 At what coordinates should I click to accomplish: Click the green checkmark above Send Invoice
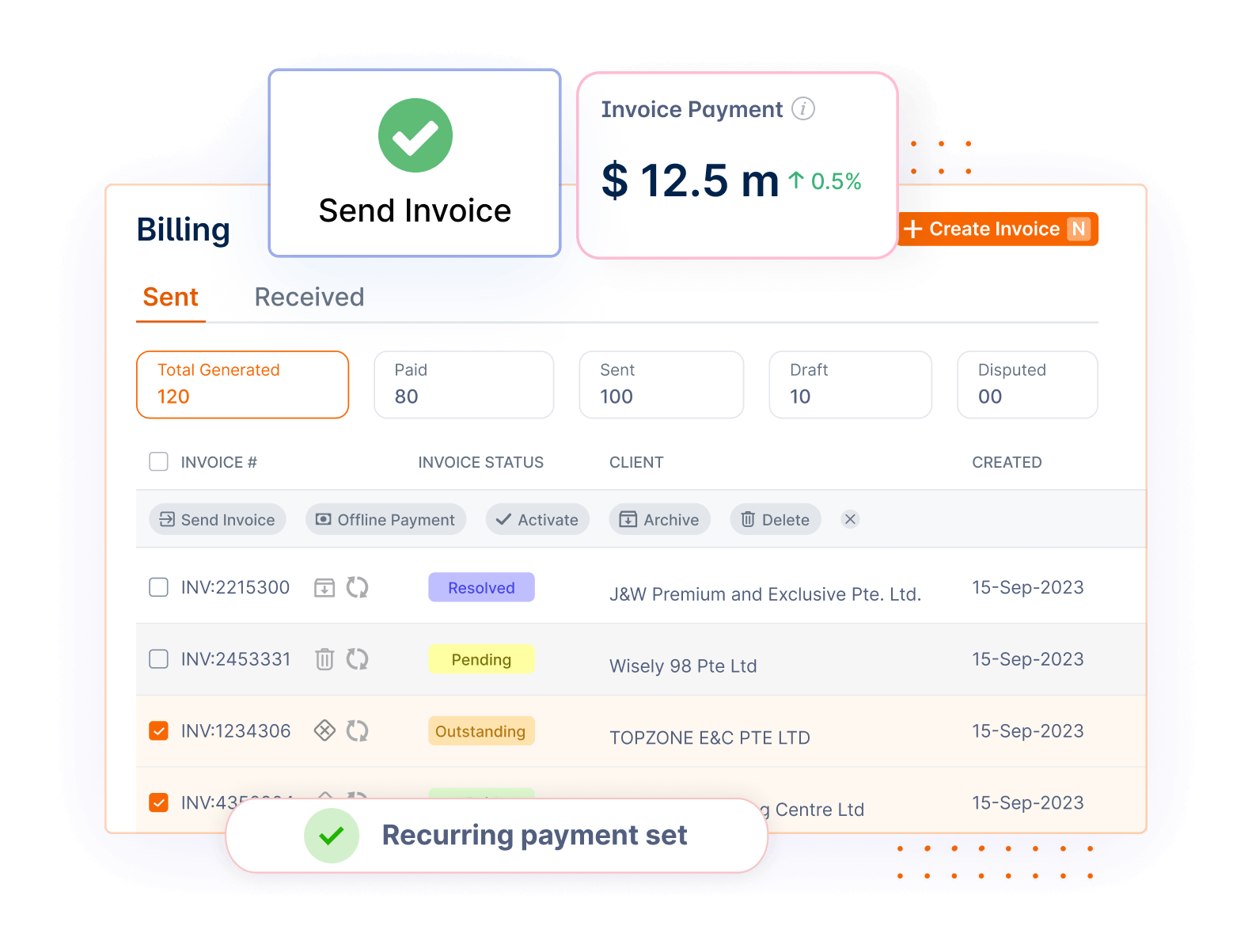[x=415, y=135]
